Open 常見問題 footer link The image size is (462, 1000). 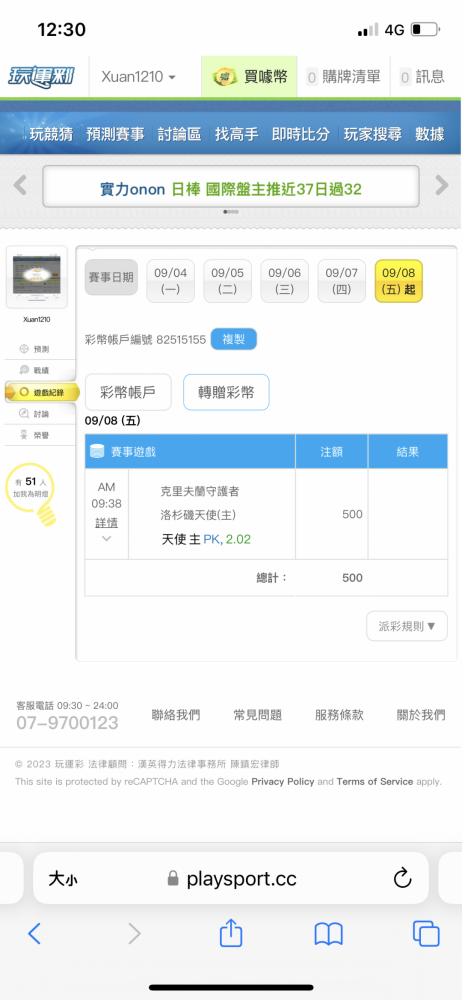[258, 715]
